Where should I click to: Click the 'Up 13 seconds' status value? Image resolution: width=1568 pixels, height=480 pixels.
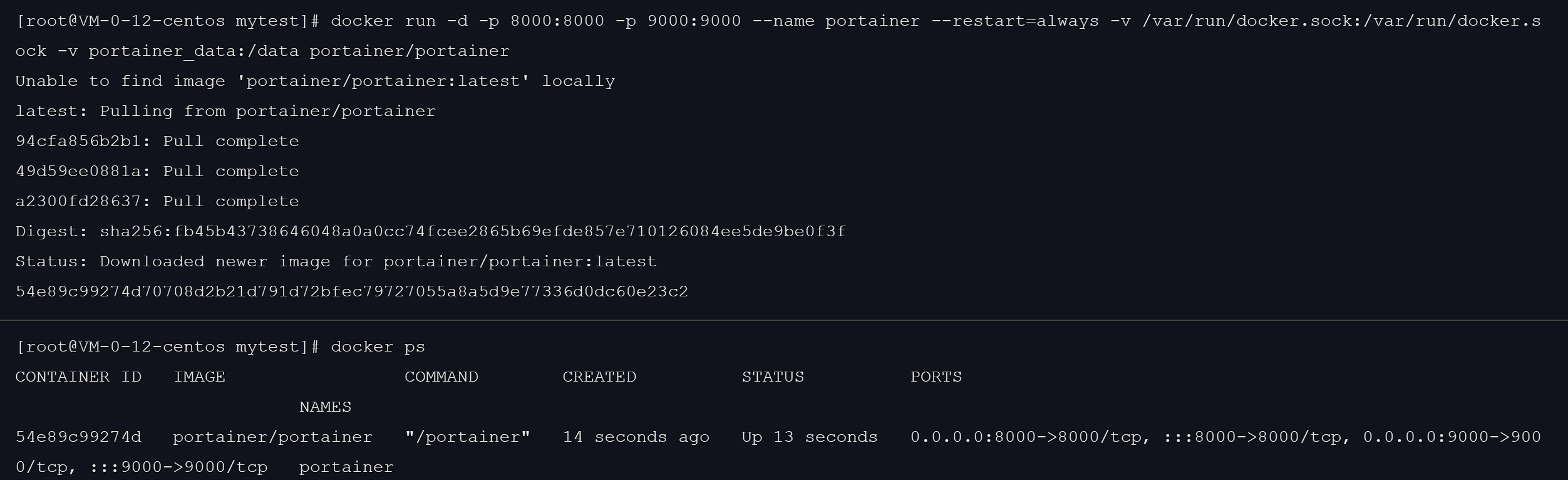click(809, 437)
